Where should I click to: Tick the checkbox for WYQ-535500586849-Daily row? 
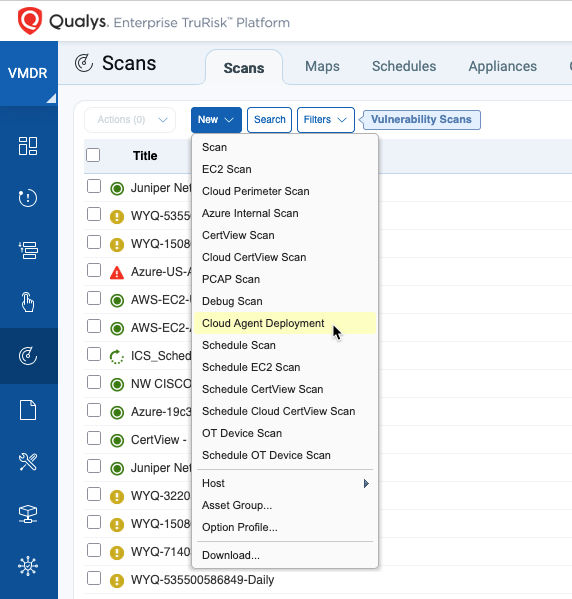94,578
